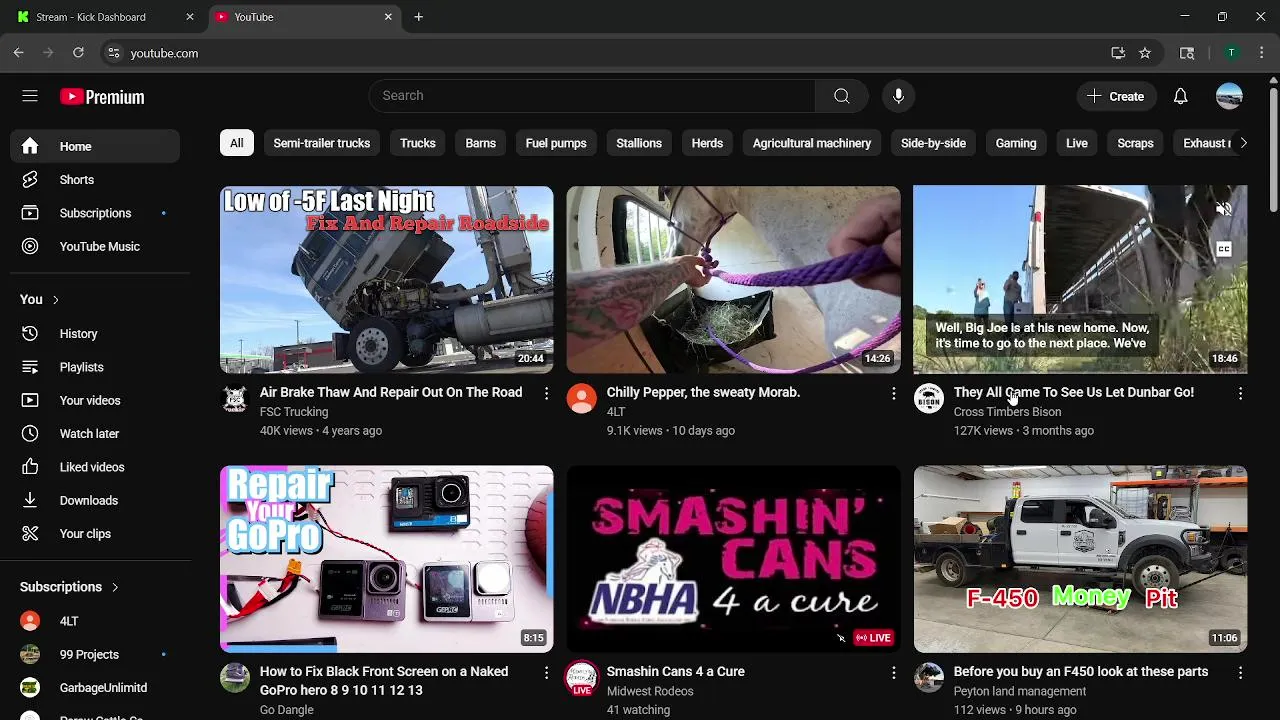Image resolution: width=1280 pixels, height=720 pixels.
Task: Open a new browser tab
Action: pyautogui.click(x=419, y=17)
